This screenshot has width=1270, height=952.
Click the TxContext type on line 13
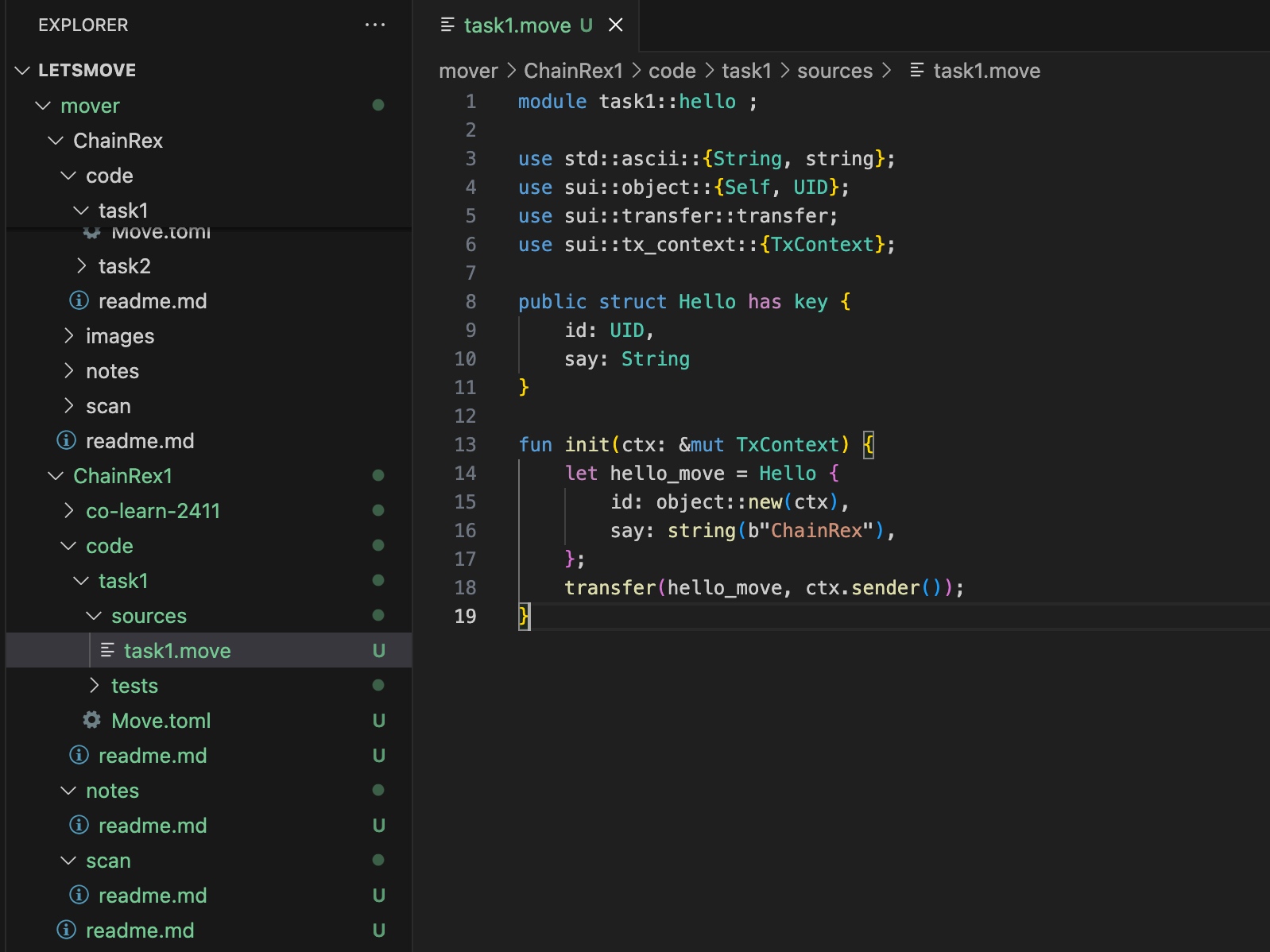(787, 444)
